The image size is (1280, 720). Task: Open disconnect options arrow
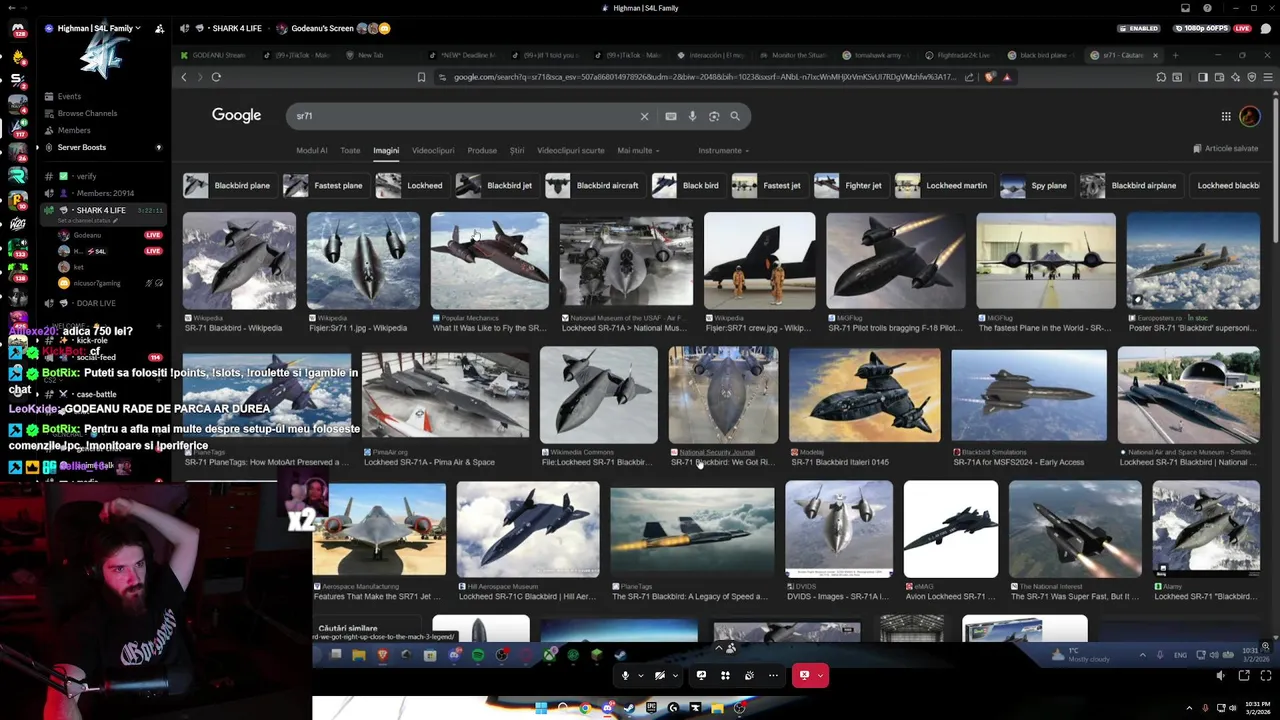point(821,676)
